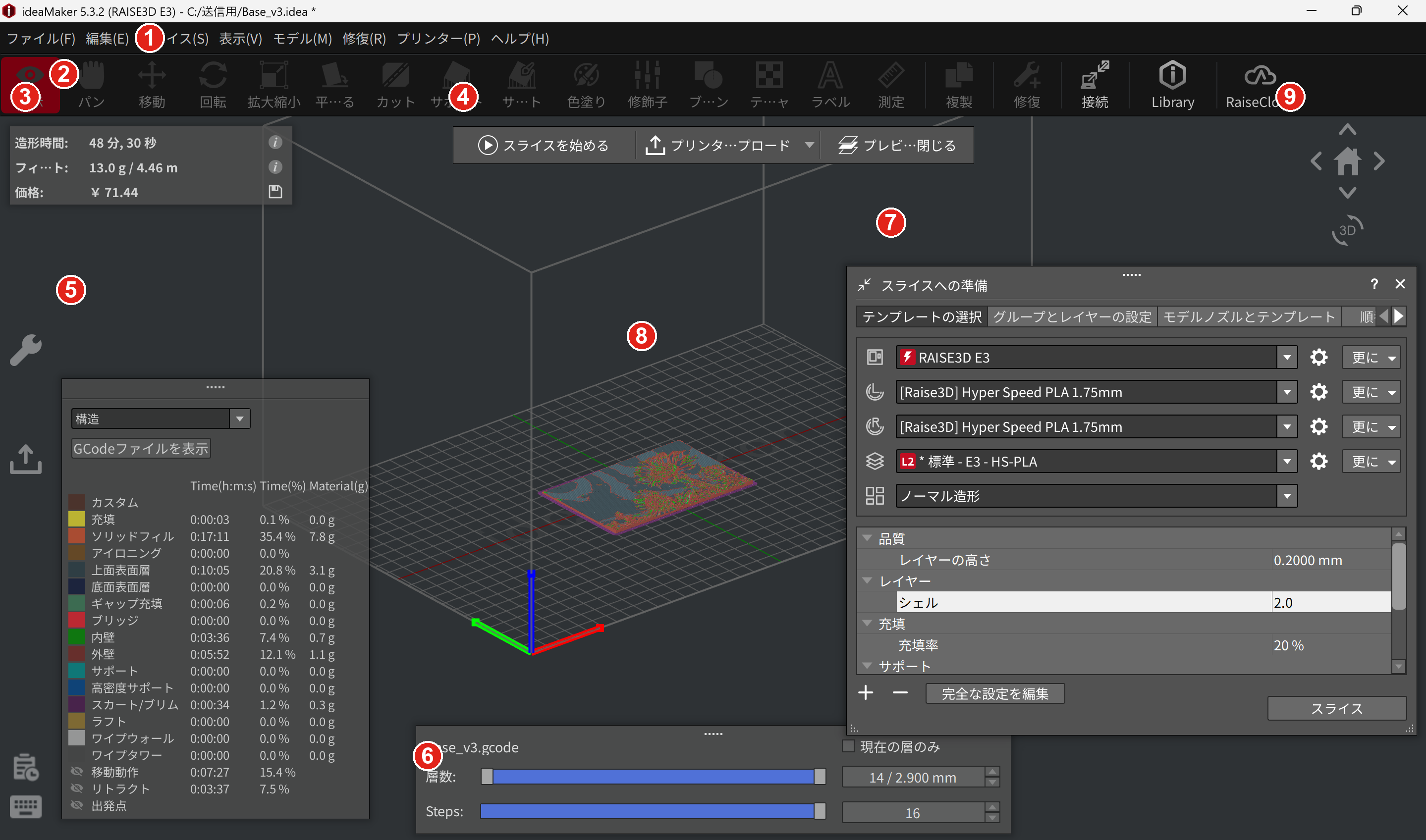Open the Library toolbar icon
The height and width of the screenshot is (840, 1426).
click(1172, 86)
